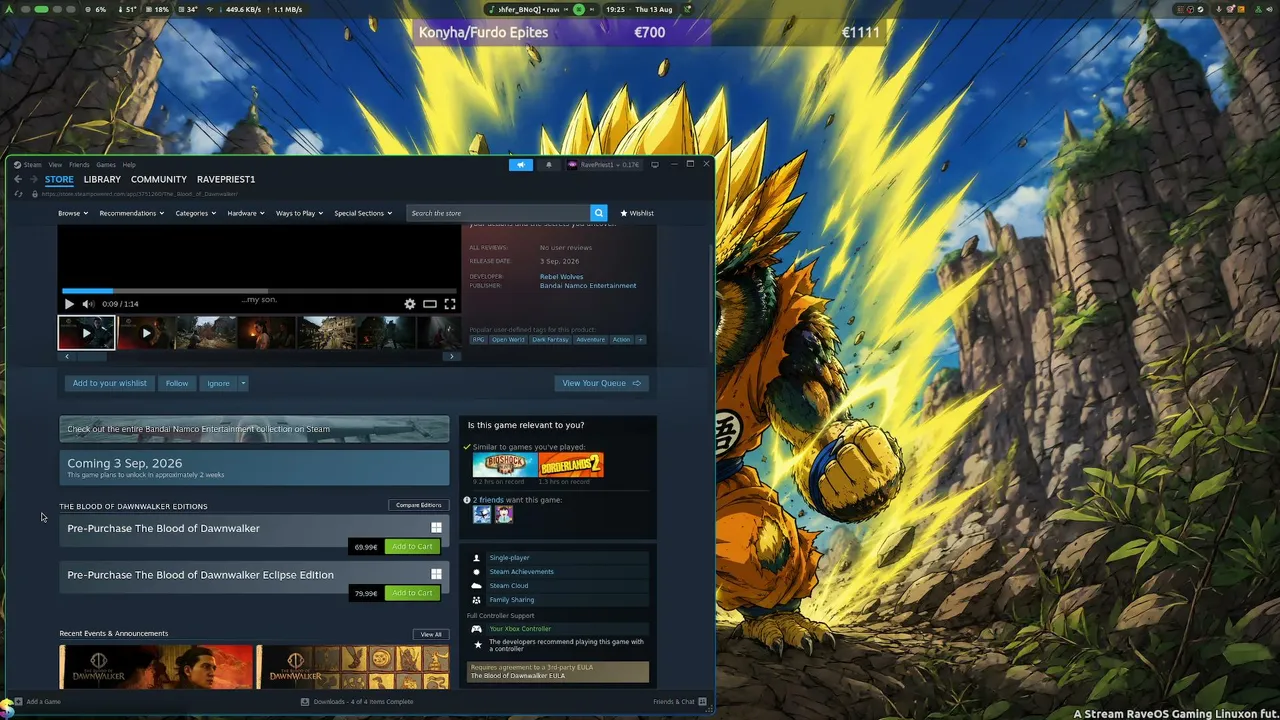
Task: Open the Wishlist link
Action: tap(637, 213)
